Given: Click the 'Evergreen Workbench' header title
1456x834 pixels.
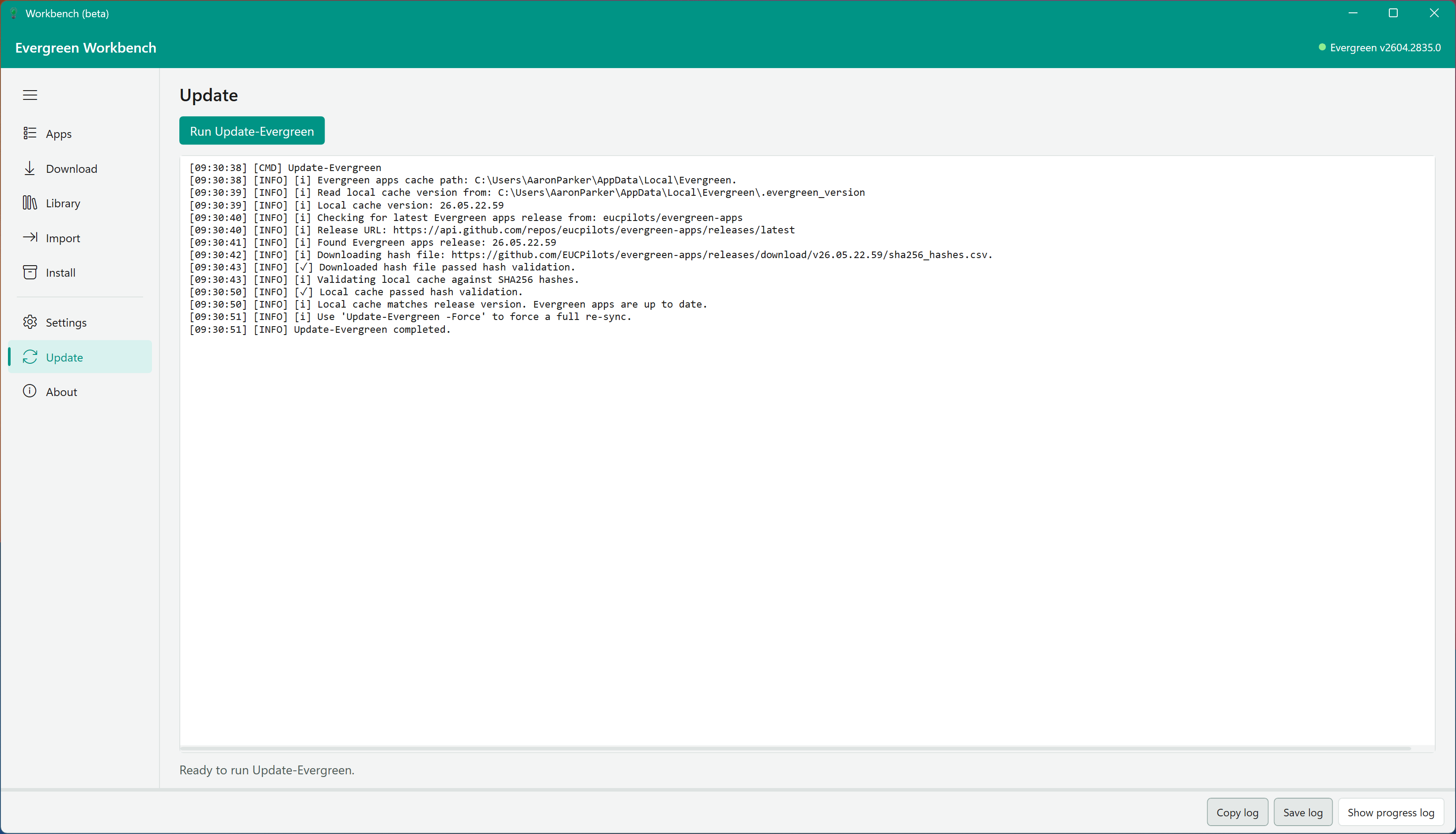Looking at the screenshot, I should point(86,48).
